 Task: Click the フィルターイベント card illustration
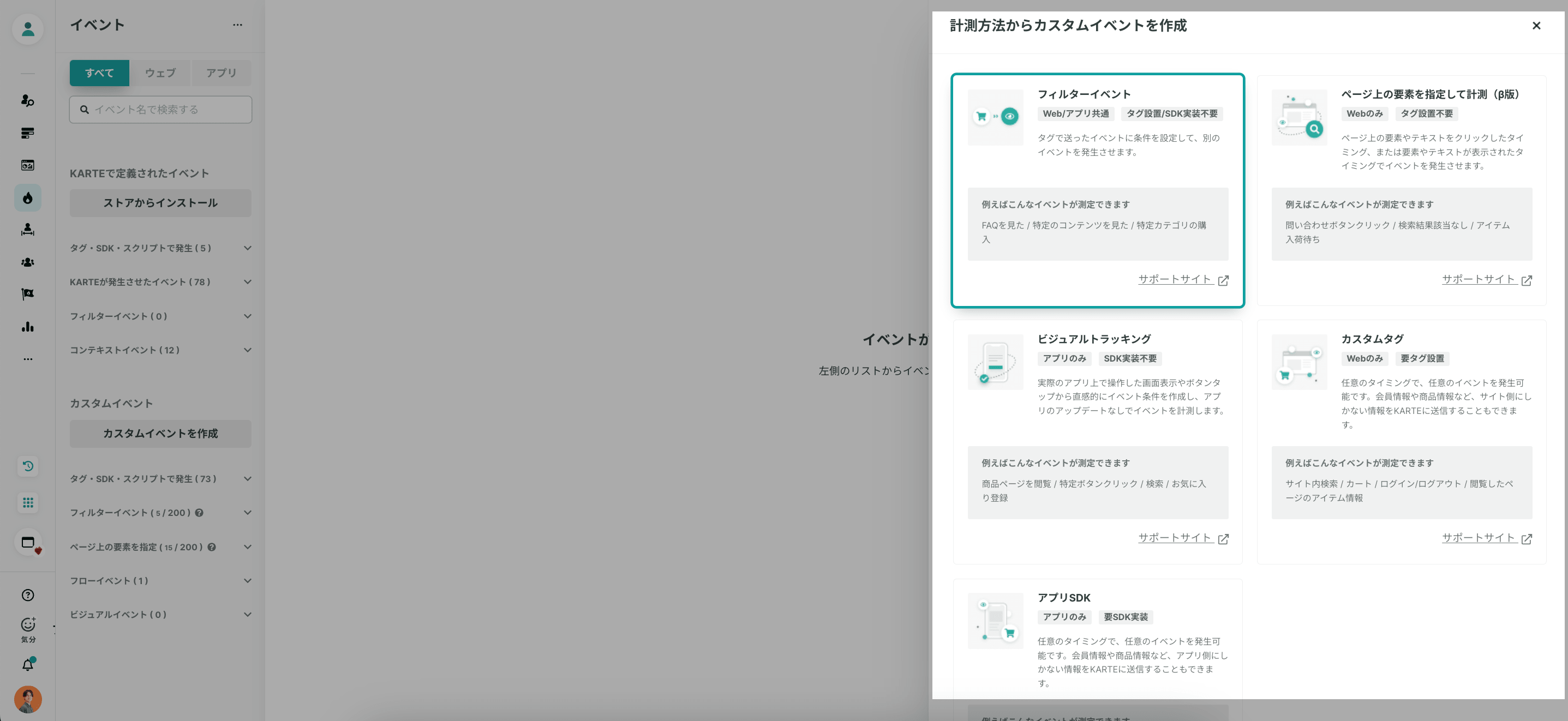click(995, 117)
